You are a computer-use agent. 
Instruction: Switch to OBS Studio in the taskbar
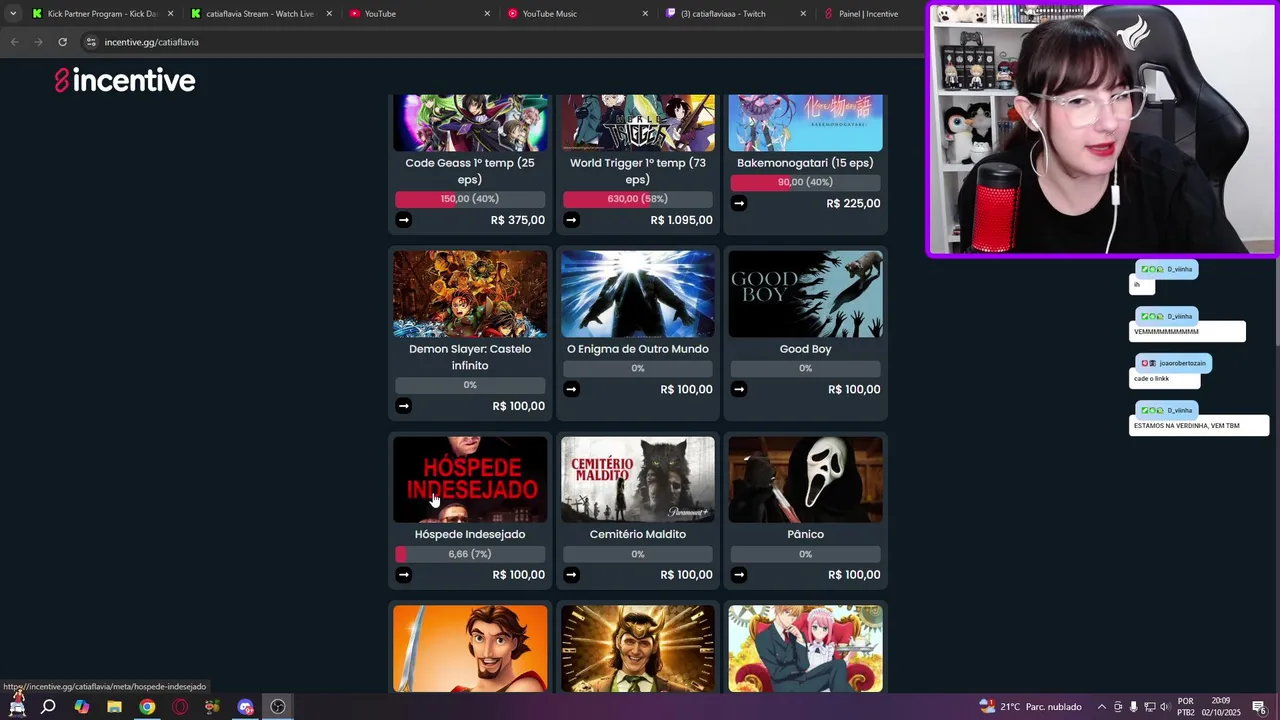(x=278, y=707)
